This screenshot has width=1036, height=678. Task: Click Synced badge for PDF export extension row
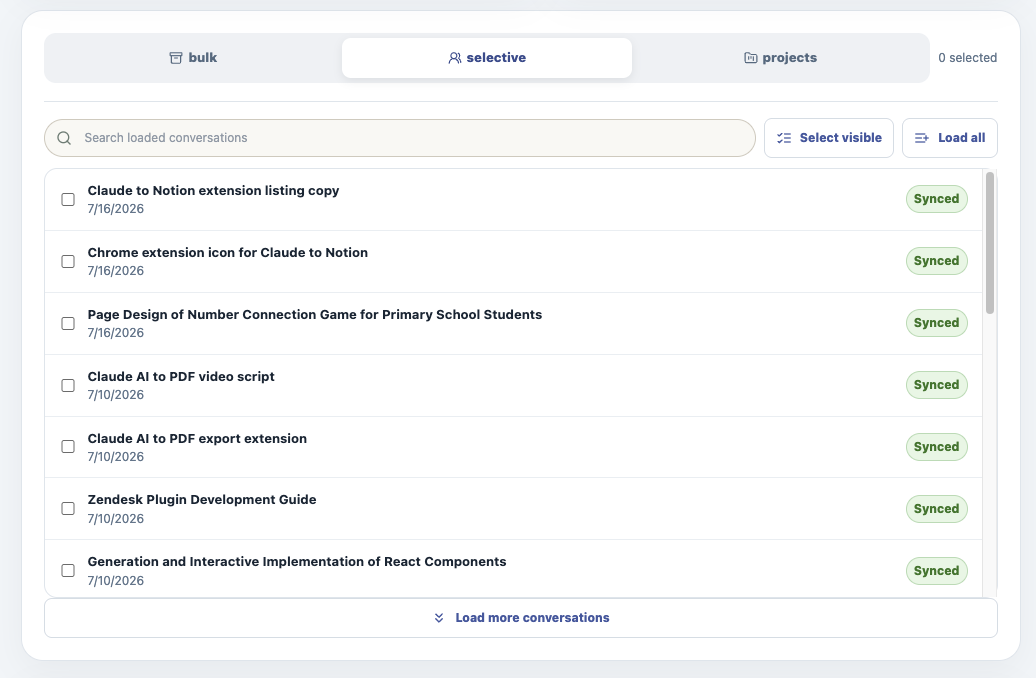coord(936,447)
